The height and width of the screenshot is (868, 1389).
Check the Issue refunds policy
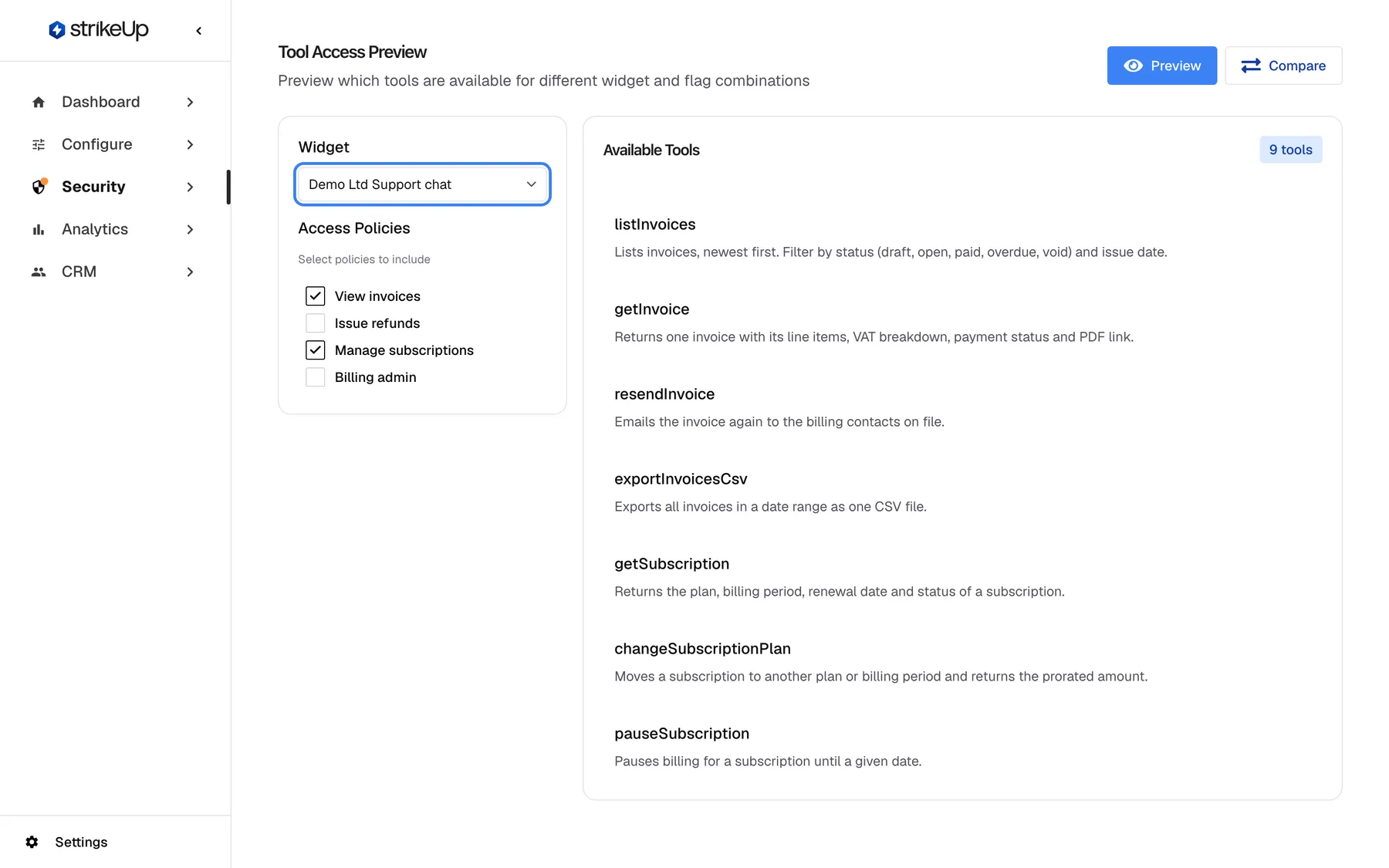315,323
